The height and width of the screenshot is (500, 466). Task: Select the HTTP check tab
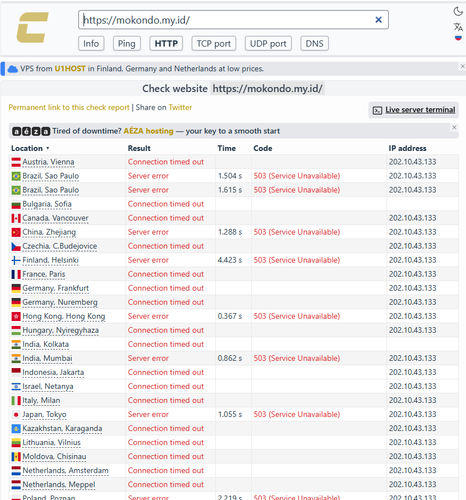[x=166, y=44]
